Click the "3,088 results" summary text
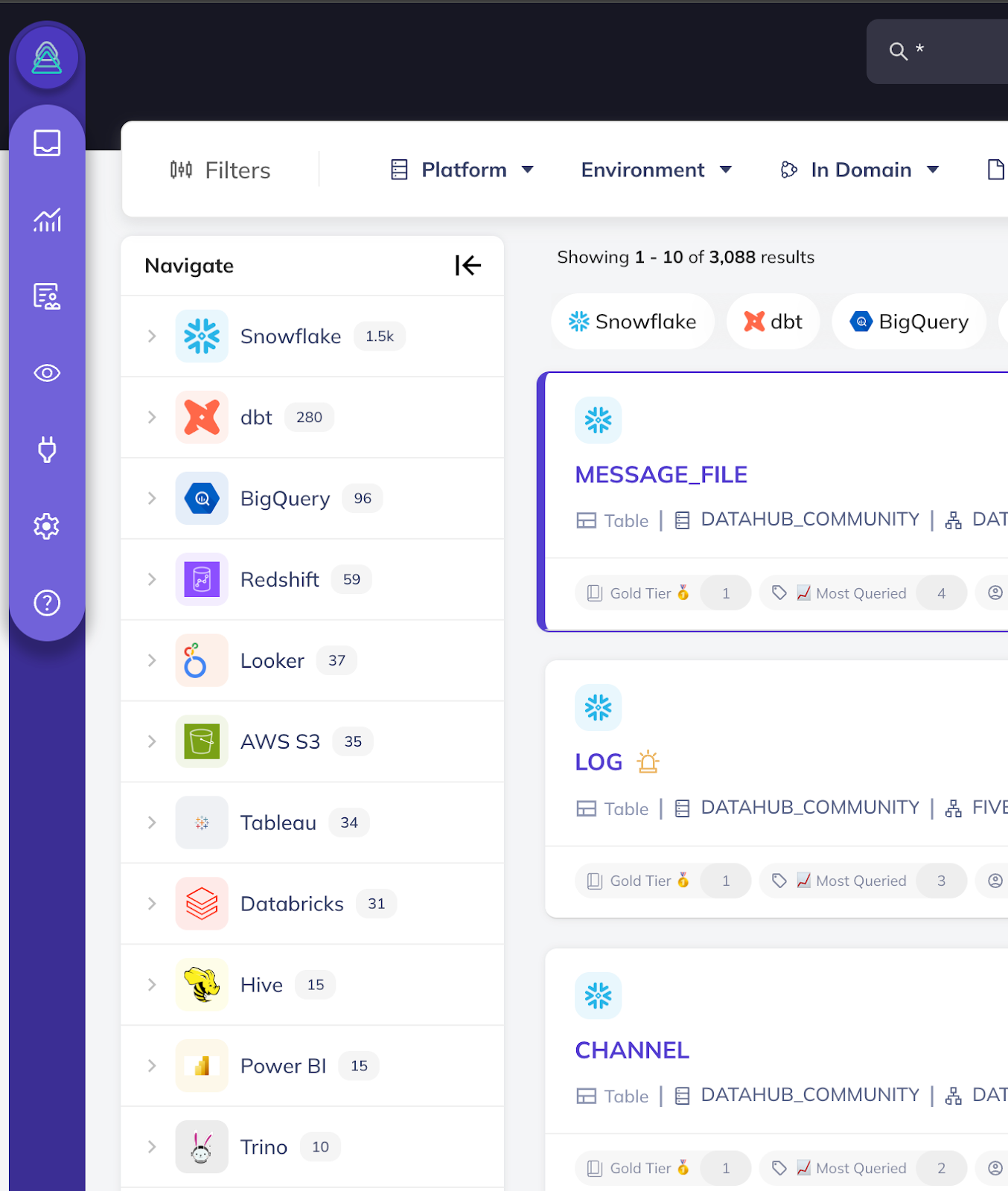The width and height of the screenshot is (1008, 1191). tap(762, 257)
